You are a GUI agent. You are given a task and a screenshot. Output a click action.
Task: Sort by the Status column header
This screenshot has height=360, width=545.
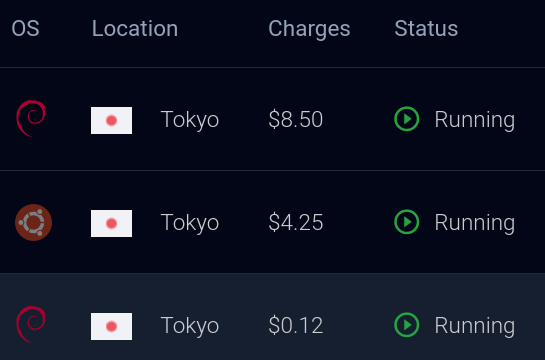pyautogui.click(x=426, y=28)
